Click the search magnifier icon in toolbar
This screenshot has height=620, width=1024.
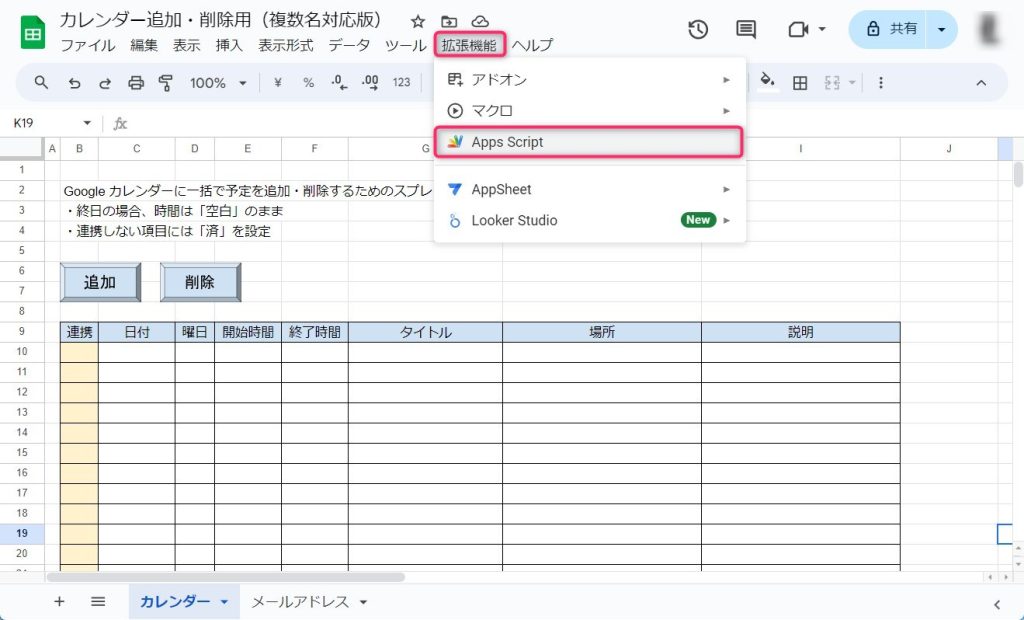click(41, 83)
